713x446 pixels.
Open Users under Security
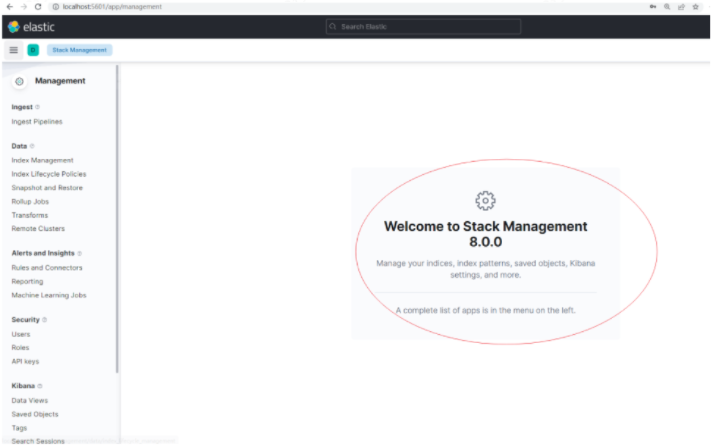pos(21,334)
